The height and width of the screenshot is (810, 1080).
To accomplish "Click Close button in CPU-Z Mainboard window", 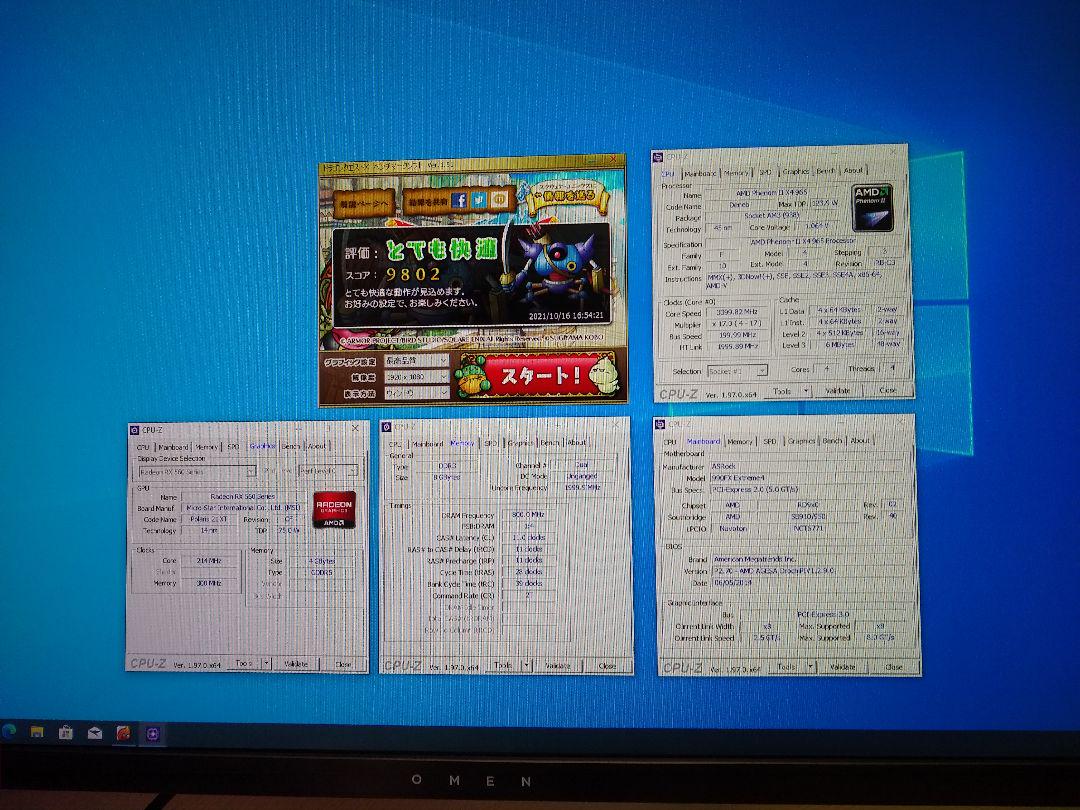I will click(x=893, y=667).
